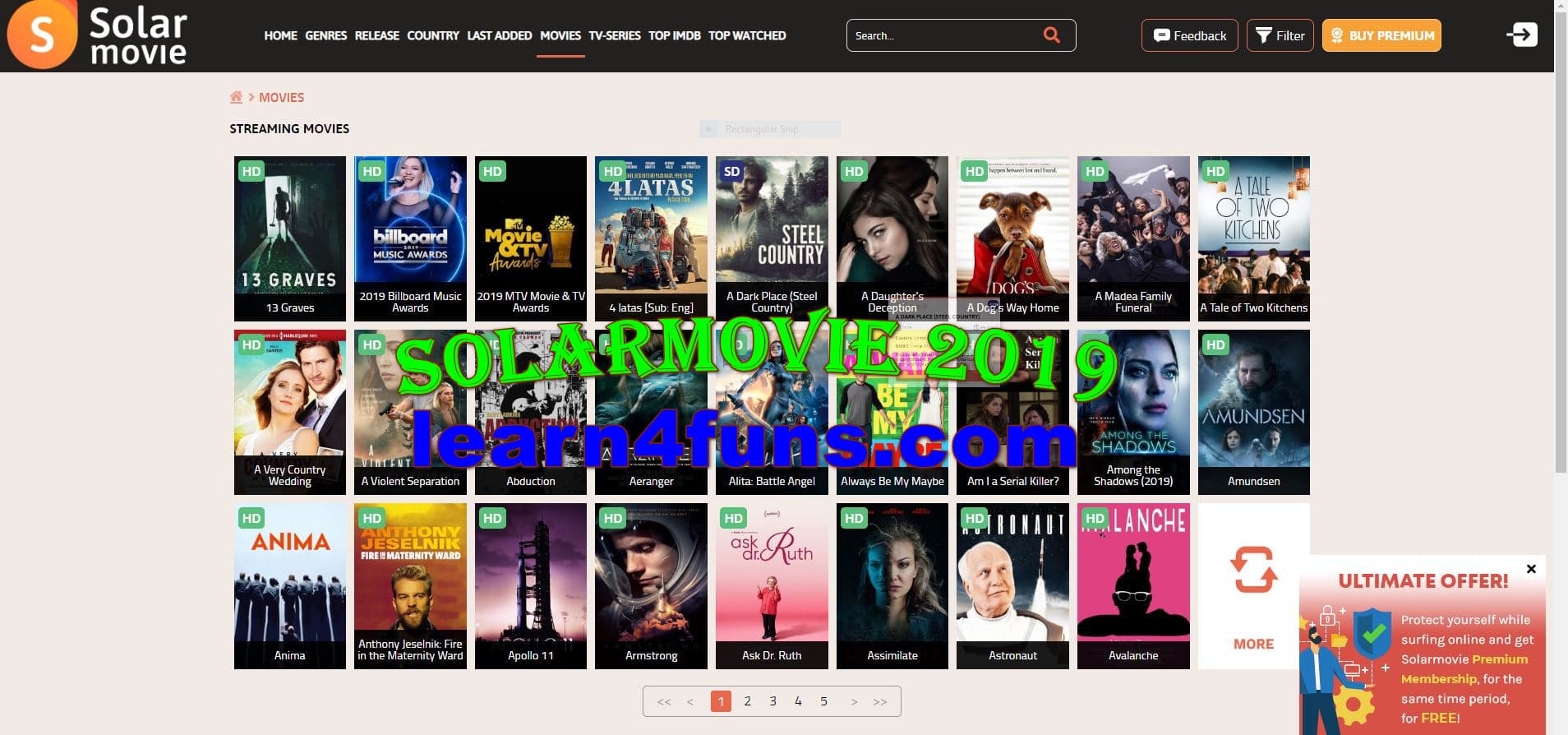Open the Filter button
The width and height of the screenshot is (1568, 735).
1280,35
